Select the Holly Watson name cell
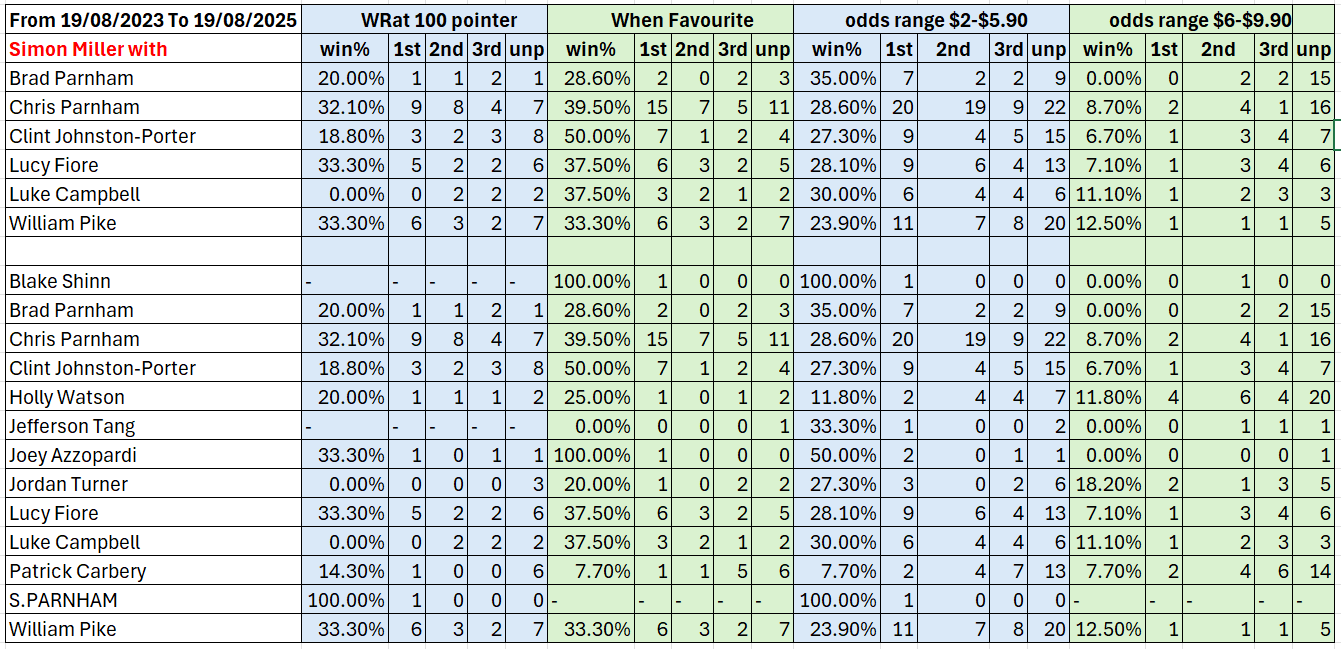1341x649 pixels. (x=152, y=397)
